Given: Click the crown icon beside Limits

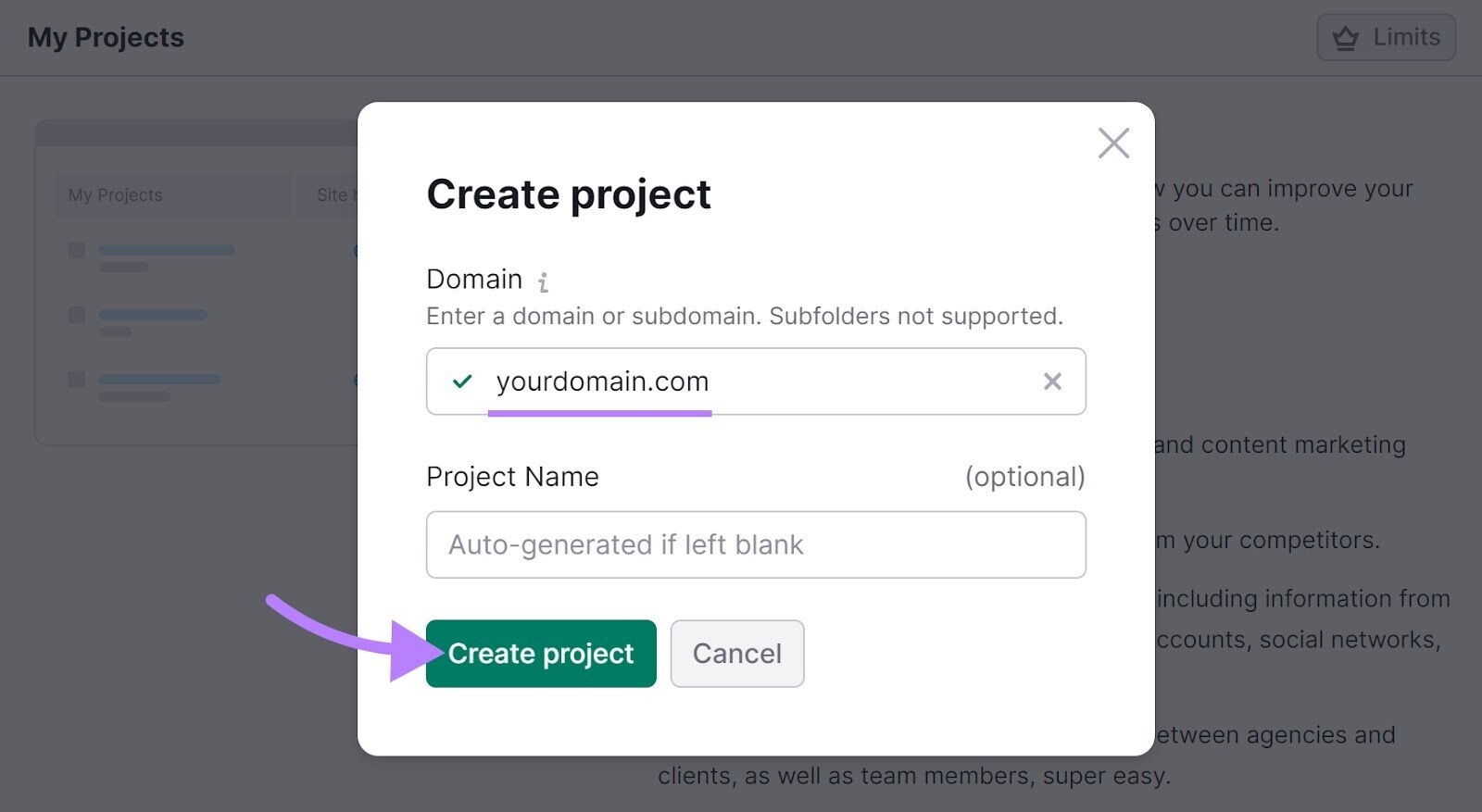Looking at the screenshot, I should [x=1345, y=38].
